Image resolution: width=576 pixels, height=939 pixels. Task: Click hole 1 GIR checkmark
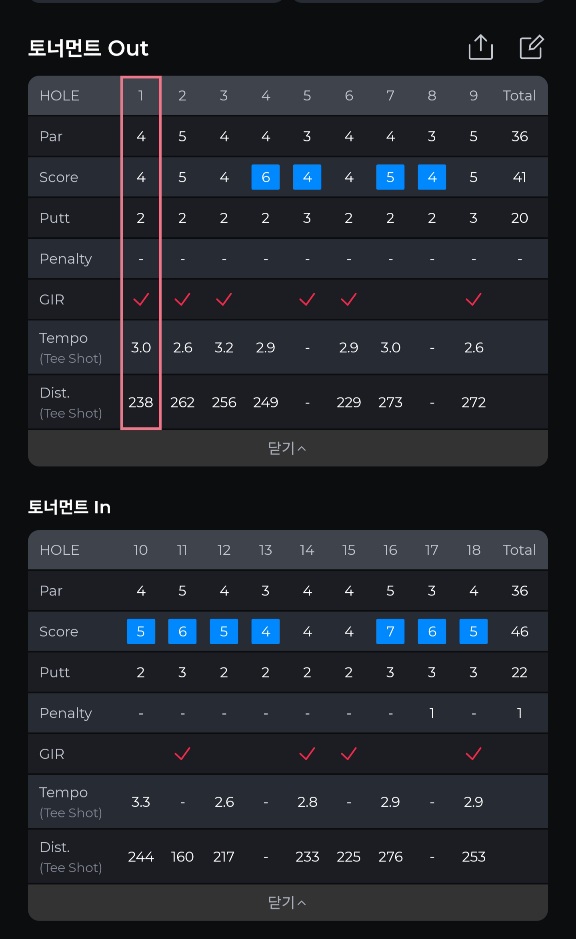tap(141, 299)
